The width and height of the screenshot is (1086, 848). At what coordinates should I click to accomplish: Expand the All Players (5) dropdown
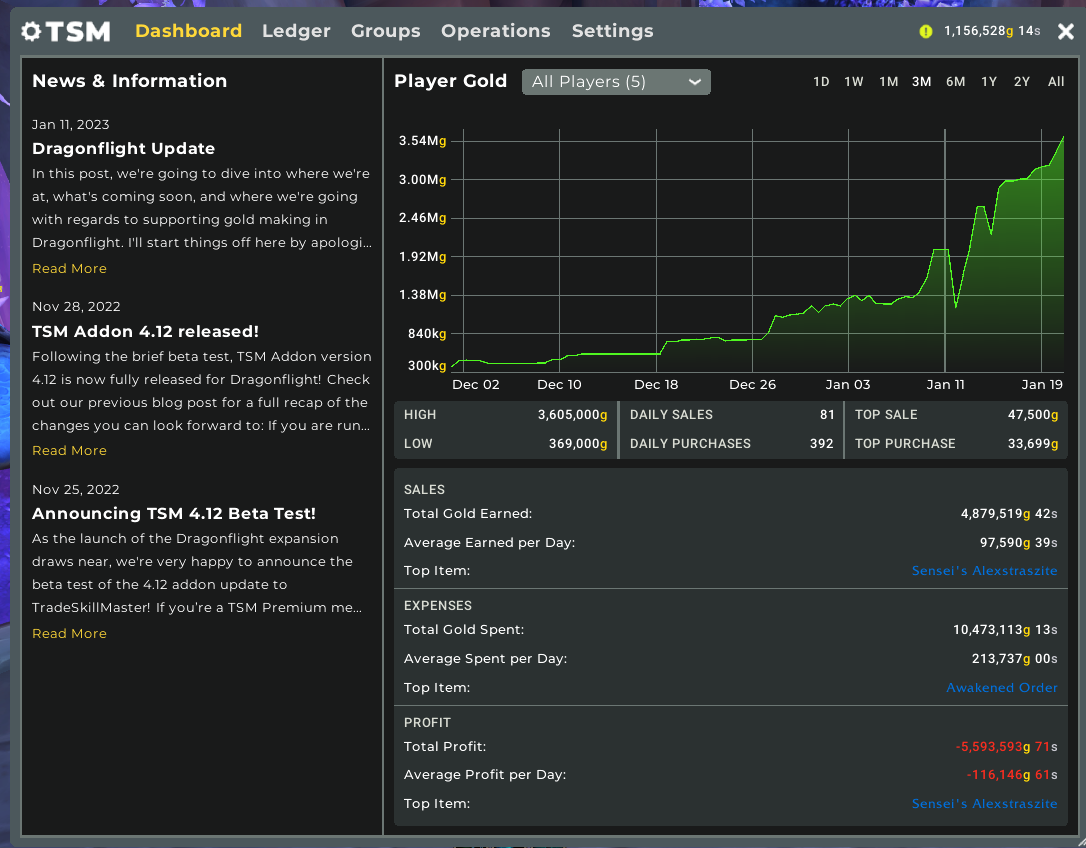[616, 82]
